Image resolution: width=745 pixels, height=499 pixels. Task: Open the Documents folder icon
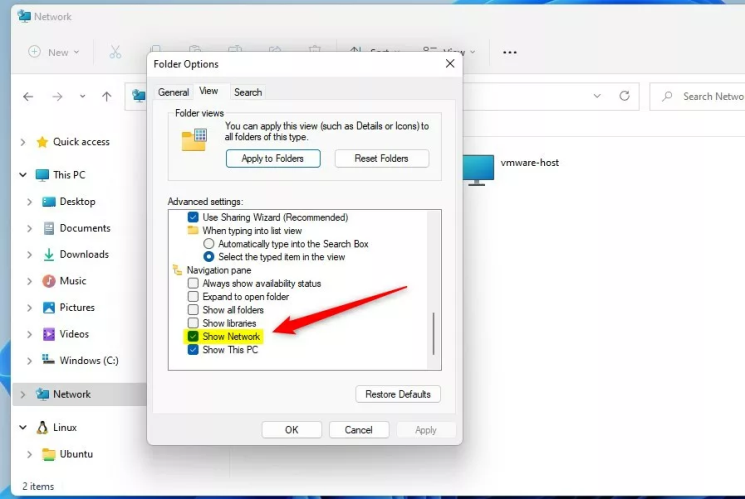(48, 228)
